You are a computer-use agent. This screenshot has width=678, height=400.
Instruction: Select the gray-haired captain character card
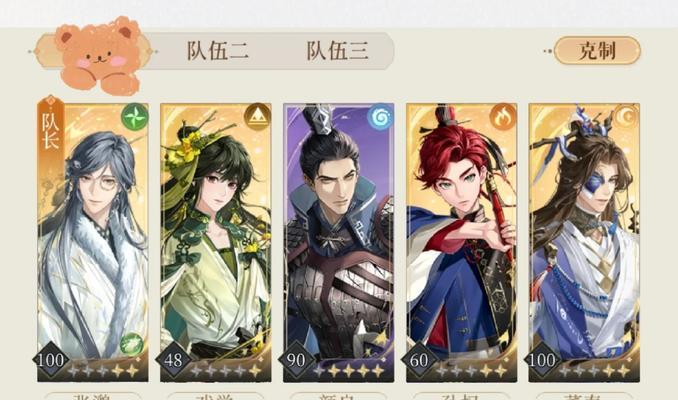93,242
